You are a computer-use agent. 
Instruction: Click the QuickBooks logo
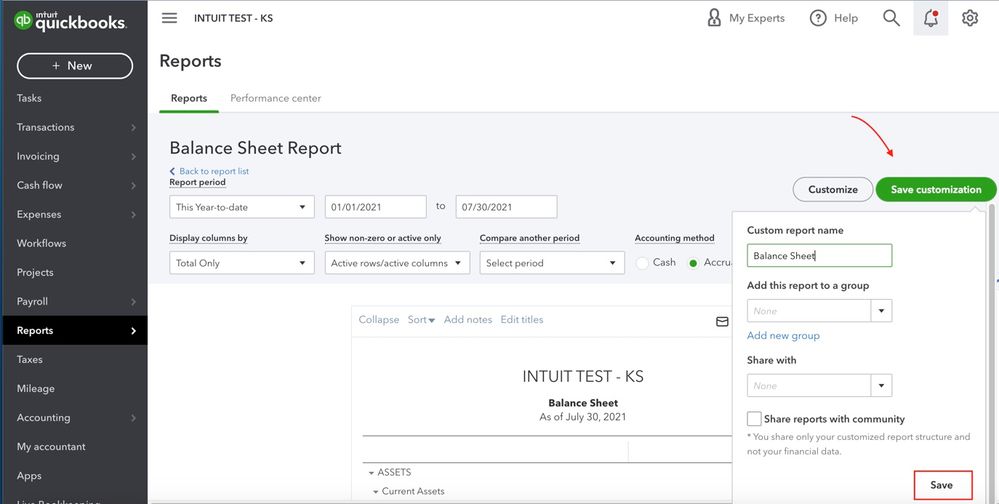point(70,21)
